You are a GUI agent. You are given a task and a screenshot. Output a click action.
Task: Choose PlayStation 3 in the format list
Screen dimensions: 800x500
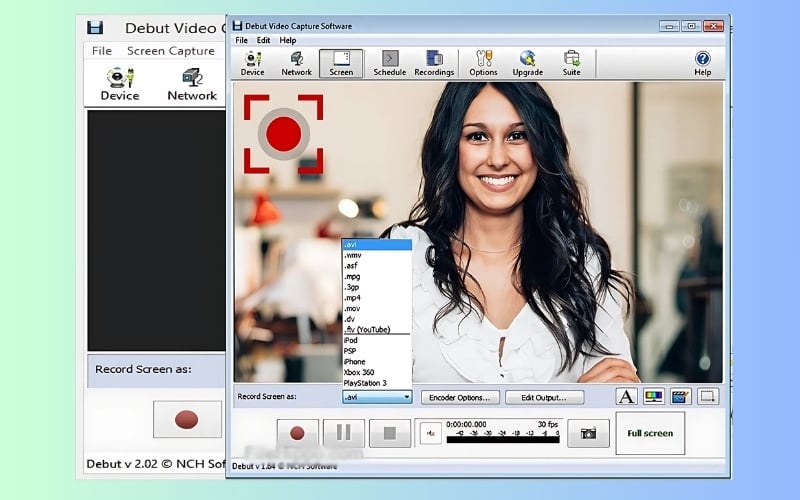(x=377, y=383)
